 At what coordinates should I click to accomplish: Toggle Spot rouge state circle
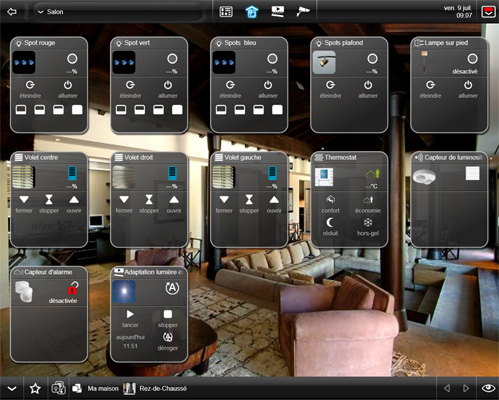pos(72,59)
